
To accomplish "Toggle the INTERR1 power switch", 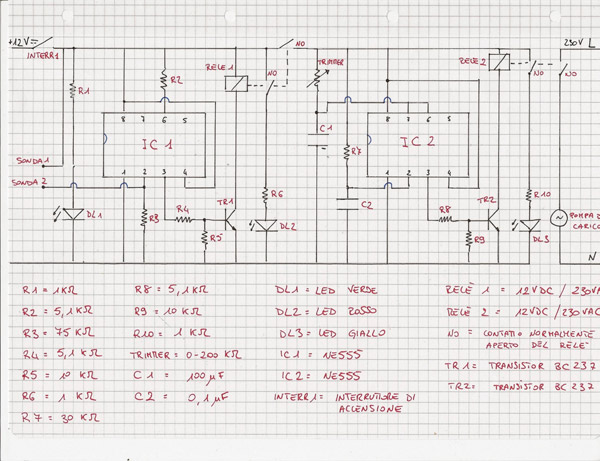I will pyautogui.click(x=40, y=43).
